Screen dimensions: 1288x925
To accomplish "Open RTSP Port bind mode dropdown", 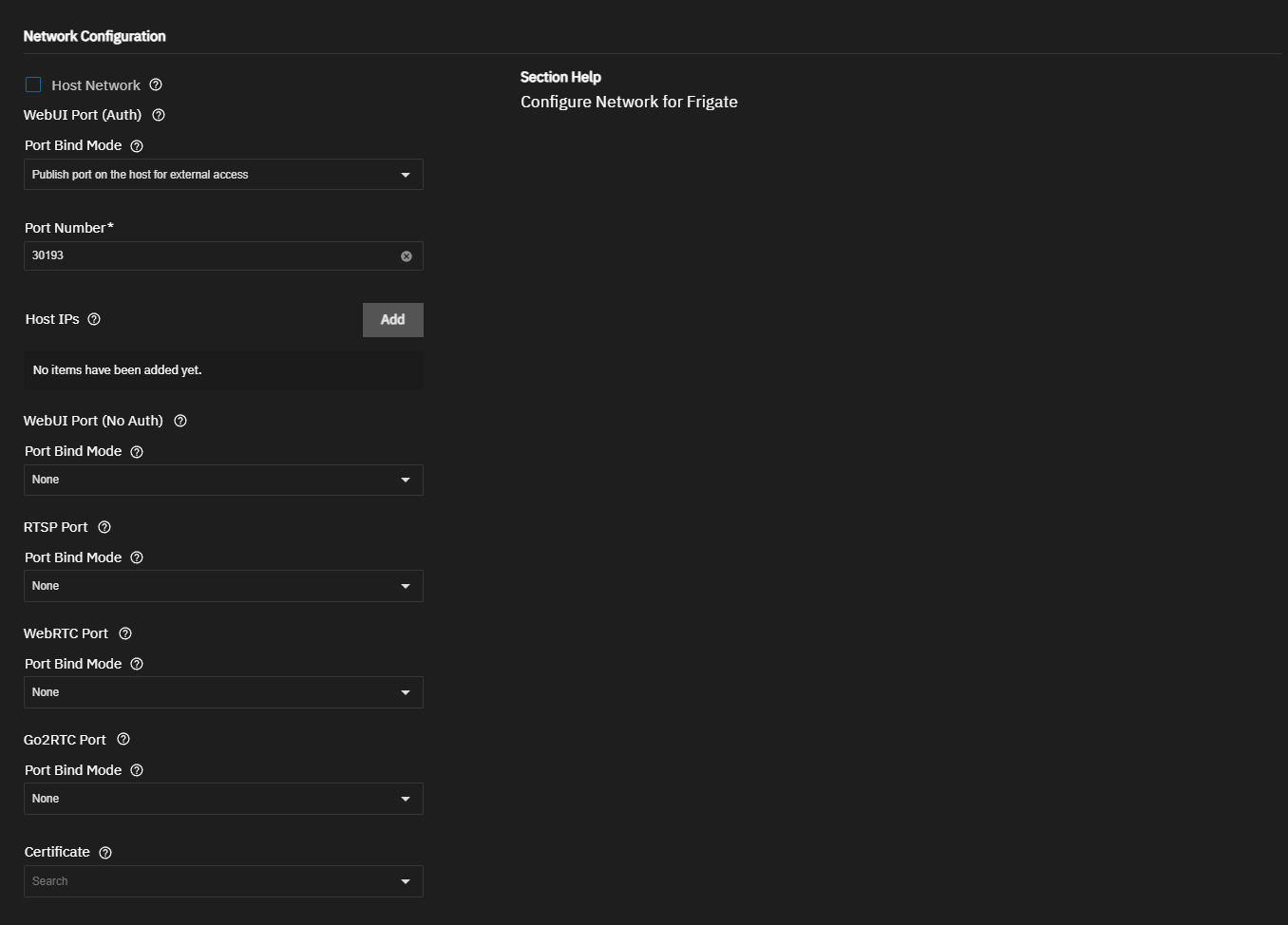I will pyautogui.click(x=223, y=586).
